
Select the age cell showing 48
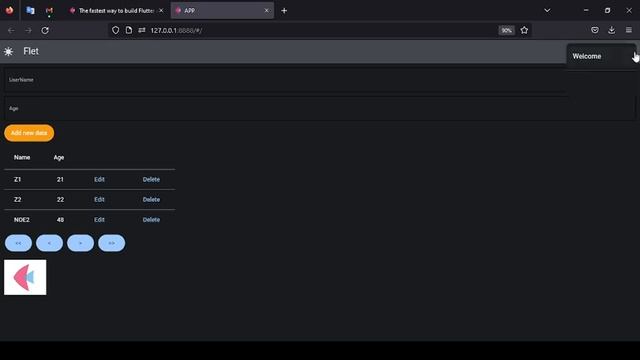(x=60, y=220)
